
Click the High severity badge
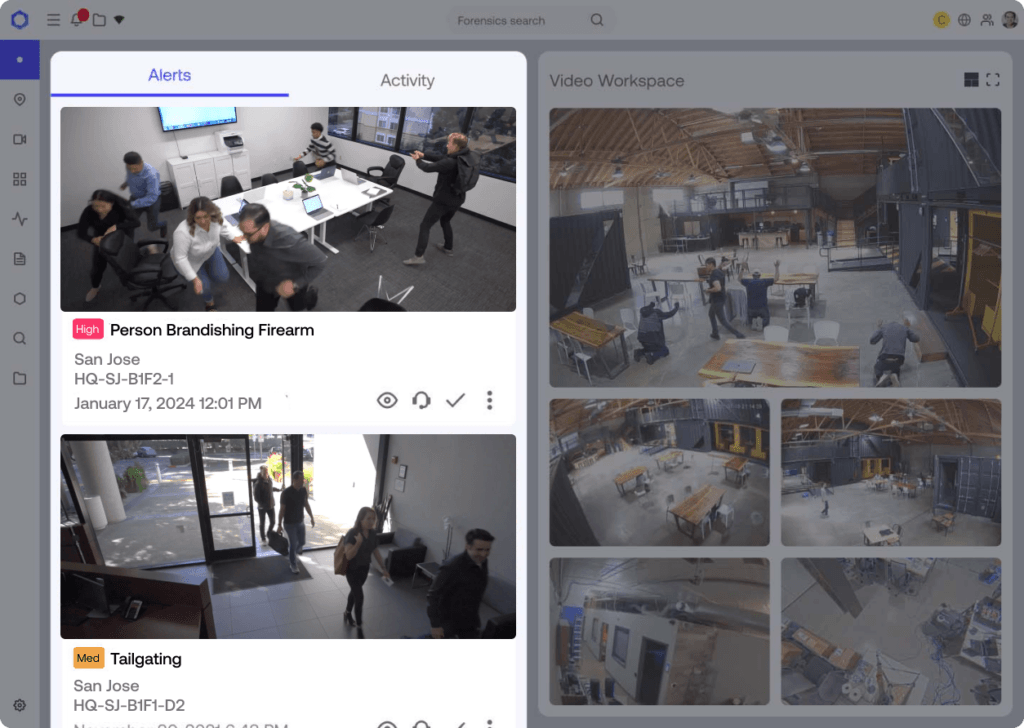[88, 329]
